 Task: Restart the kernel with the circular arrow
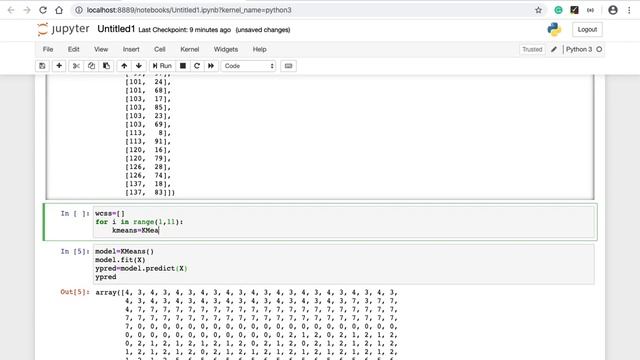tap(197, 66)
